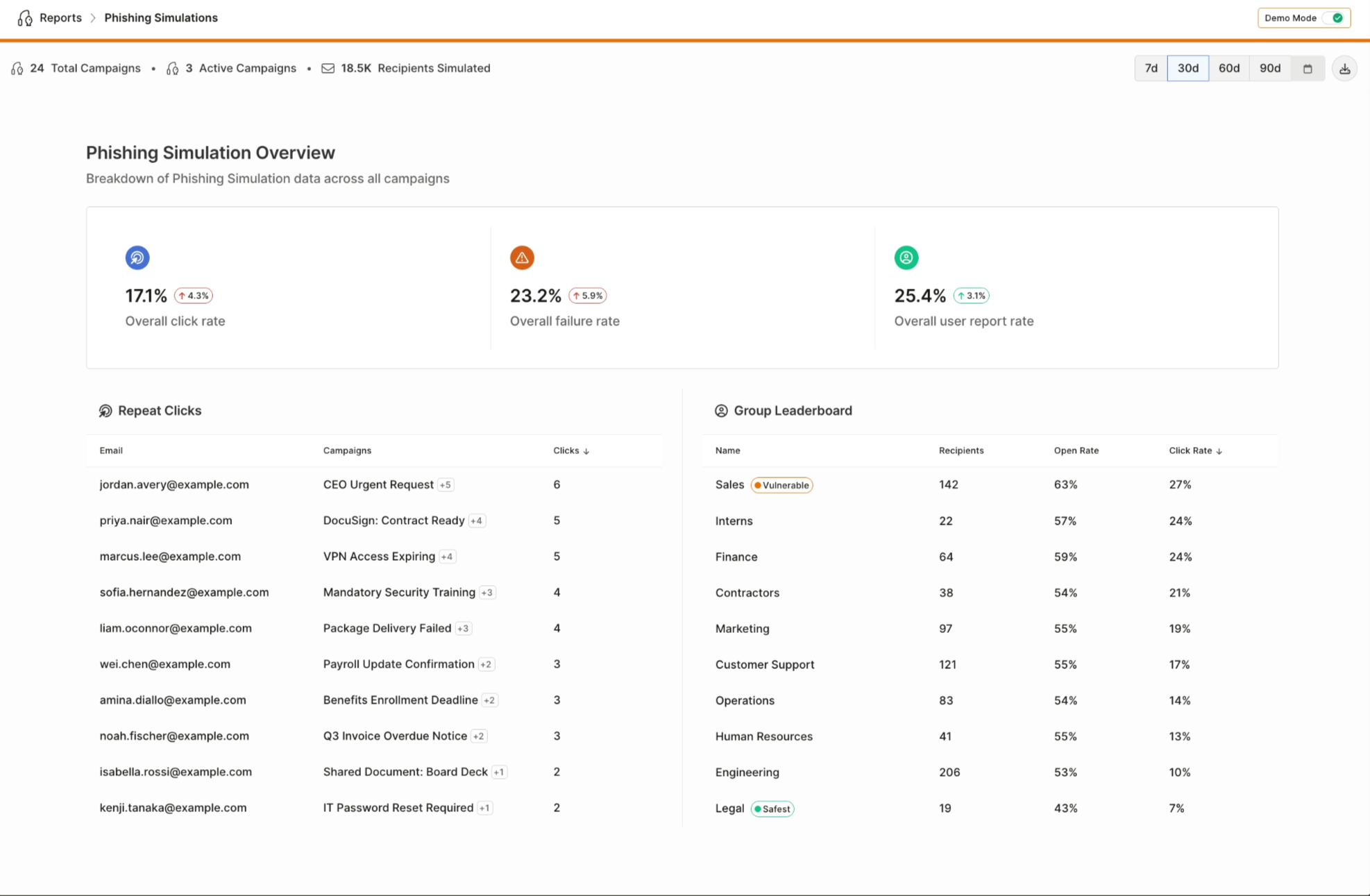
Task: Open the custom date calendar icon
Action: [x=1308, y=69]
